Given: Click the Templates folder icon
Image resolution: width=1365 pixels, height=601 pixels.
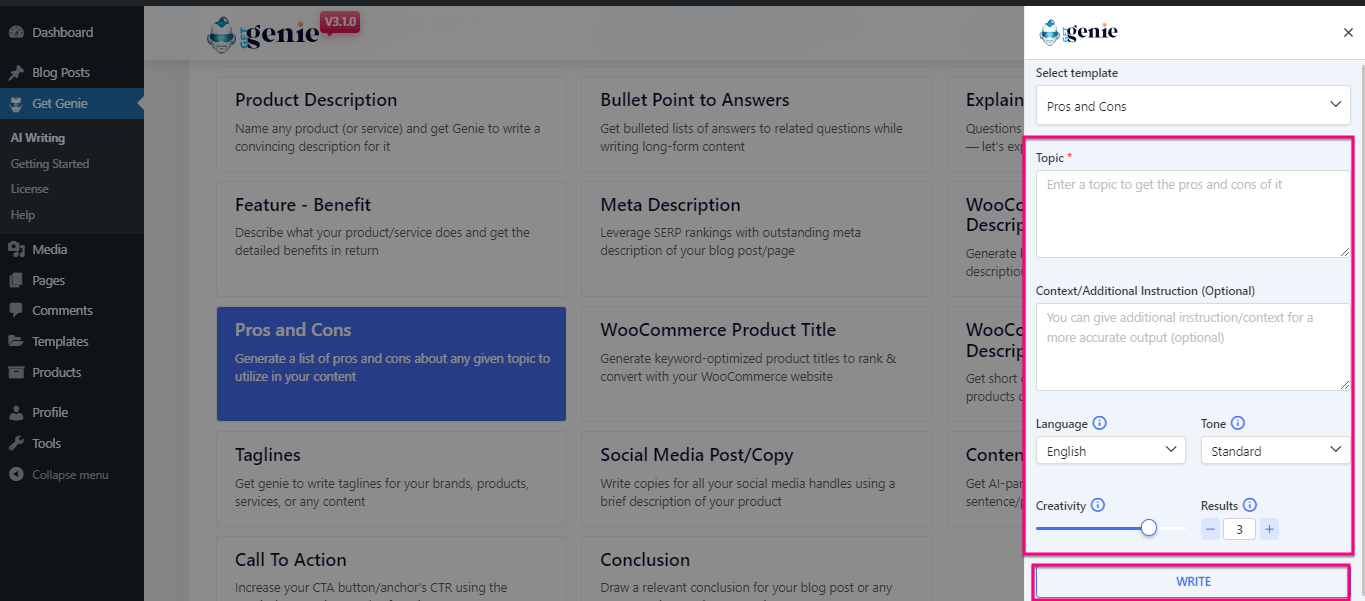Looking at the screenshot, I should [x=16, y=342].
